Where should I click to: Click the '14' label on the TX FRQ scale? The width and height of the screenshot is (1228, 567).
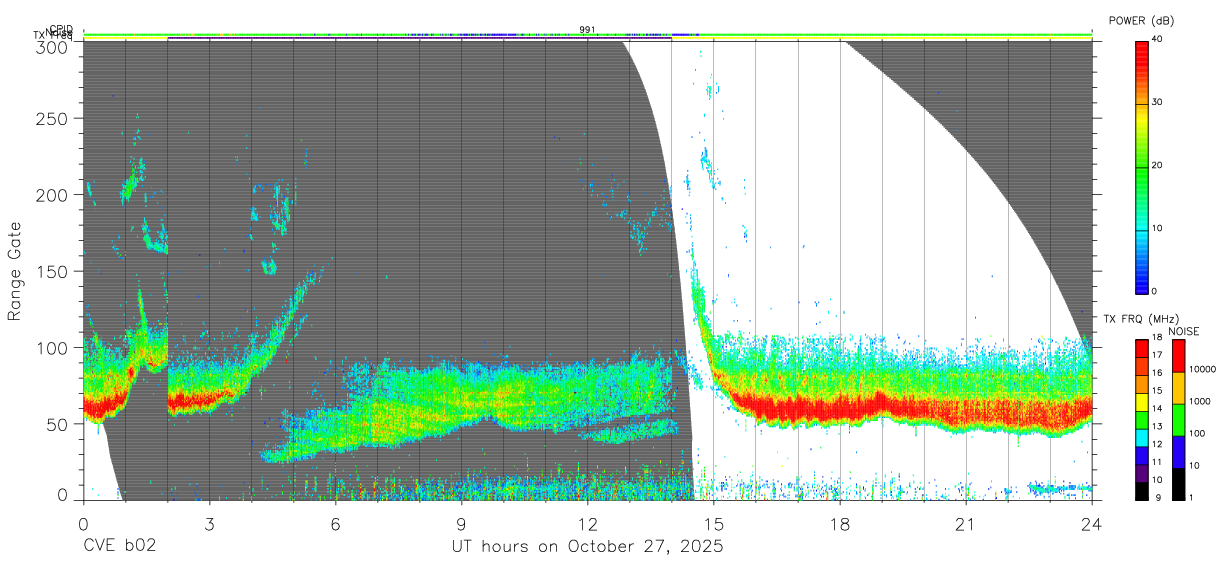(1156, 408)
